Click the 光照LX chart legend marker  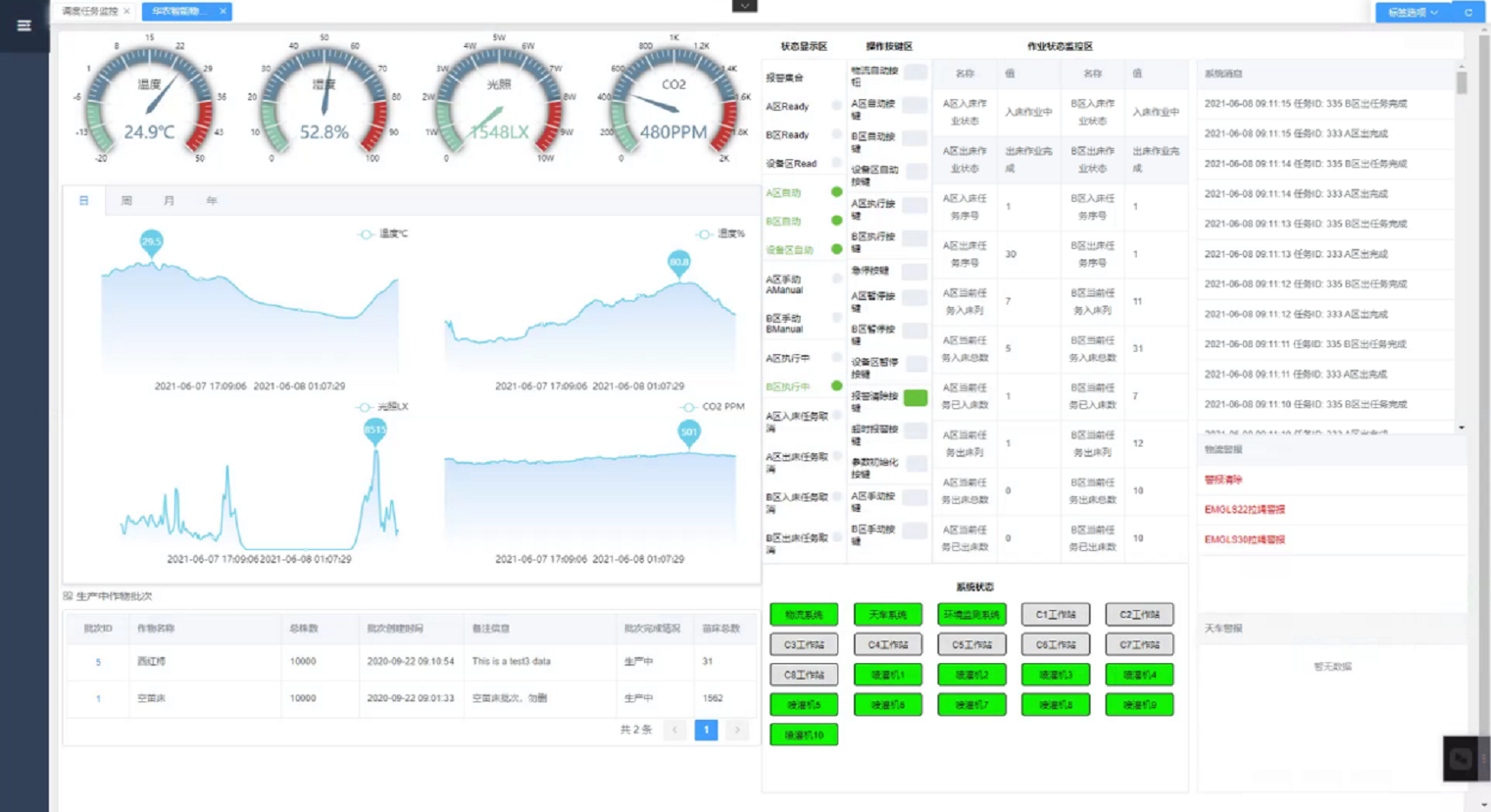pos(365,406)
